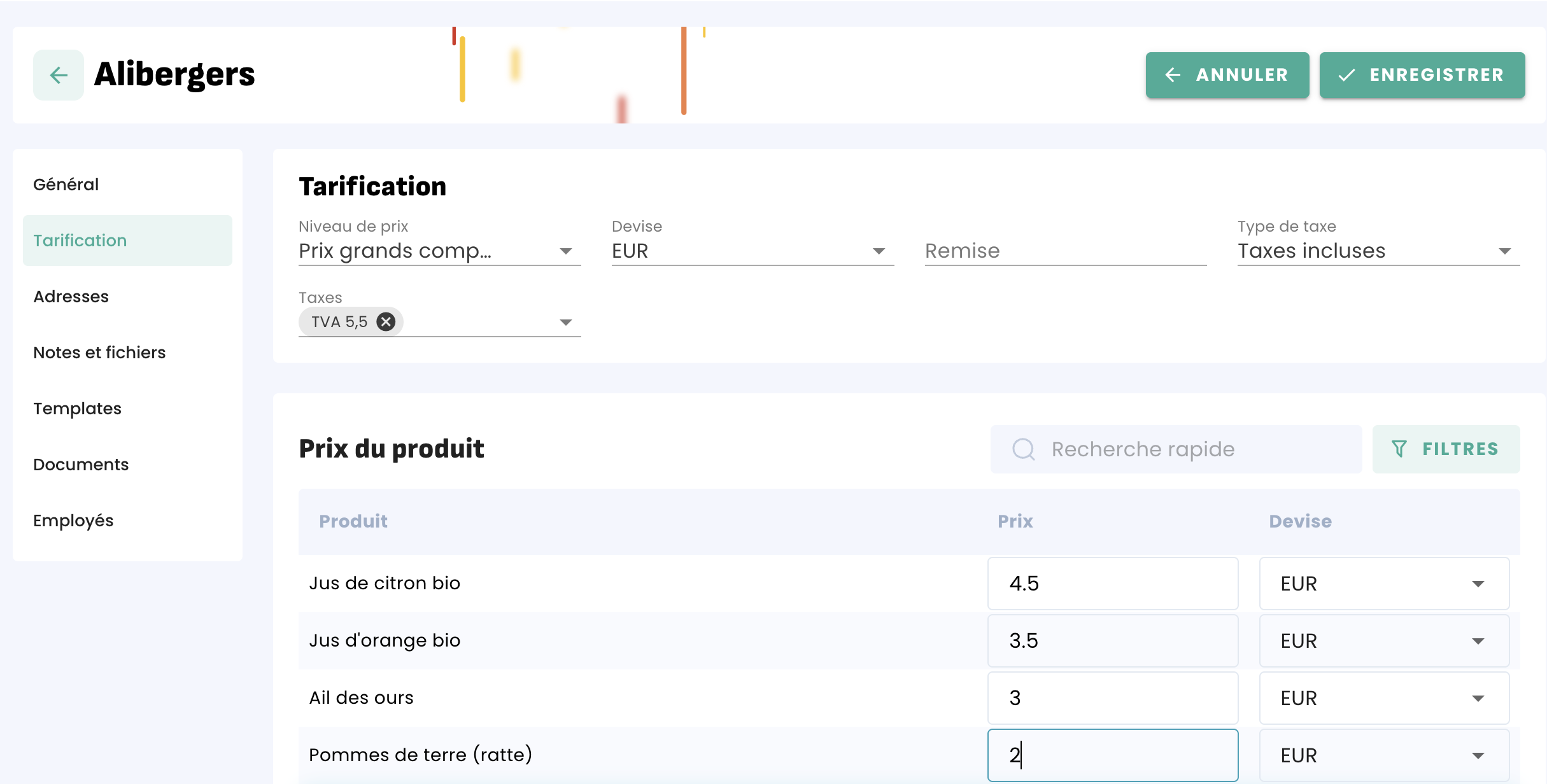
Task: Expand the Taxes selection dropdown arrow
Action: coord(565,323)
